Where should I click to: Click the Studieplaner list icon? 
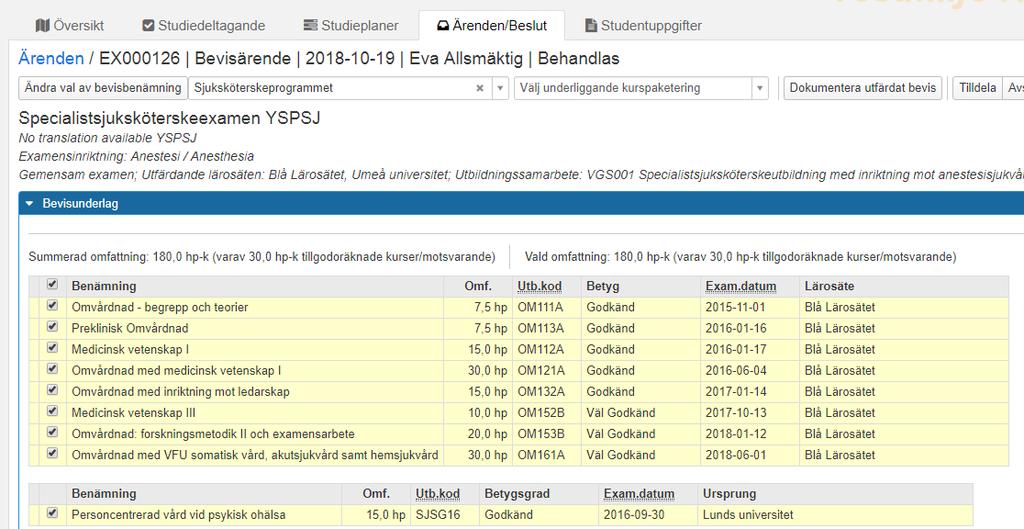pos(310,25)
